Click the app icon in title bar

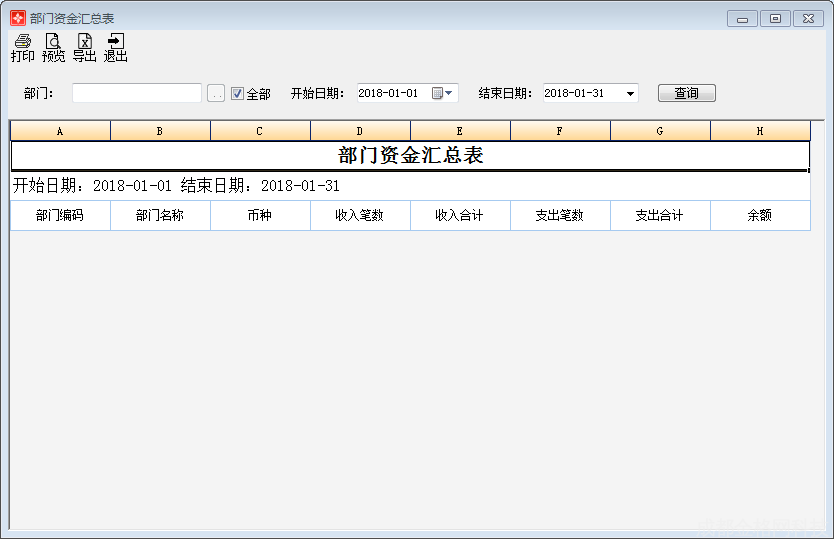(17, 18)
